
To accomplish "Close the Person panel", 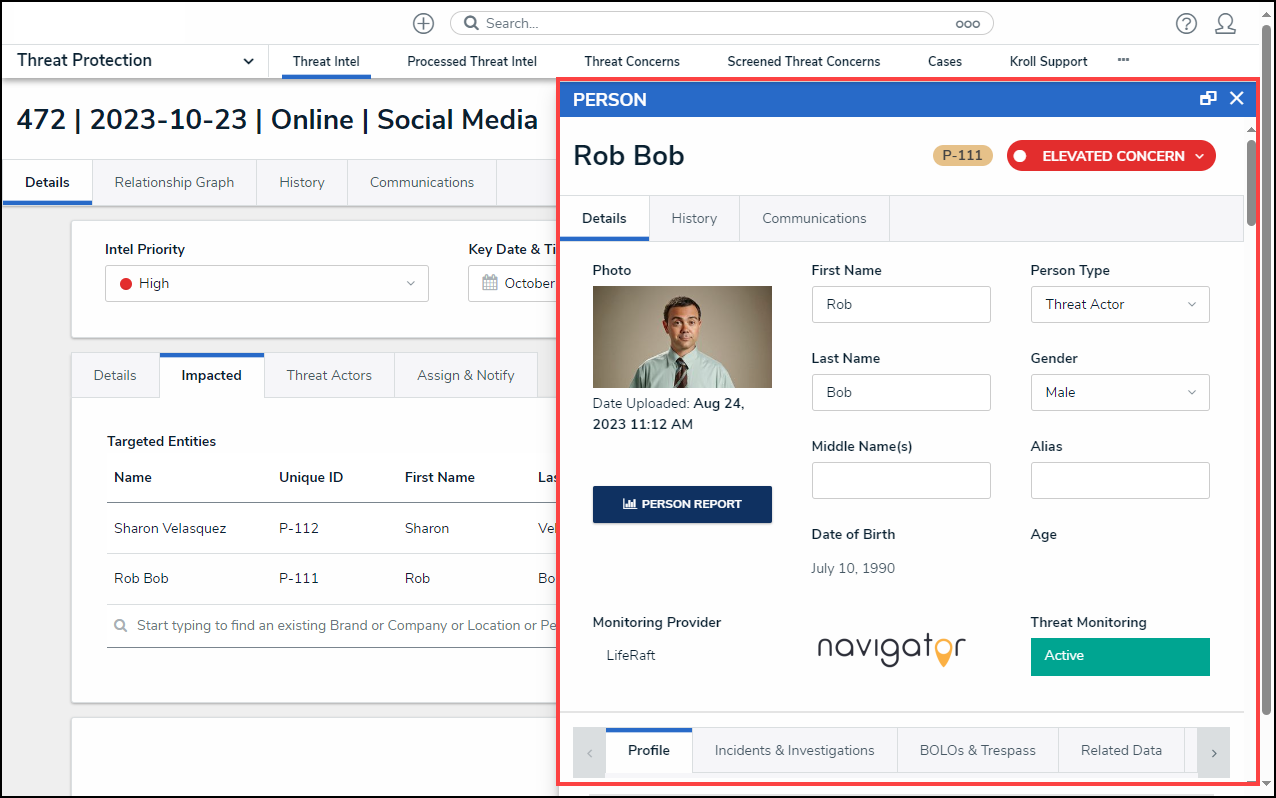I will click(1237, 98).
